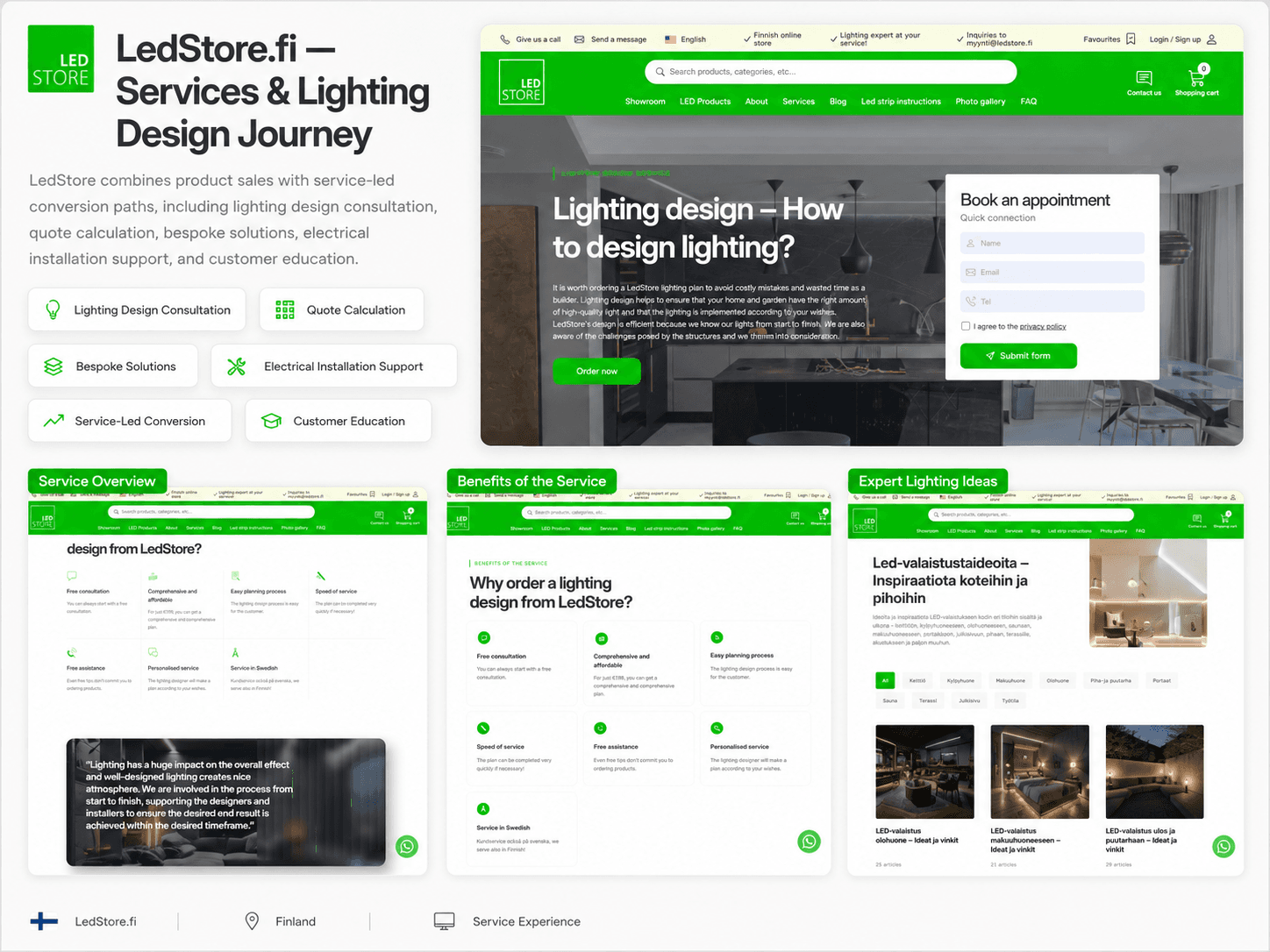
Task: Click the Personalised service icon in Benefits panel
Action: click(x=717, y=728)
